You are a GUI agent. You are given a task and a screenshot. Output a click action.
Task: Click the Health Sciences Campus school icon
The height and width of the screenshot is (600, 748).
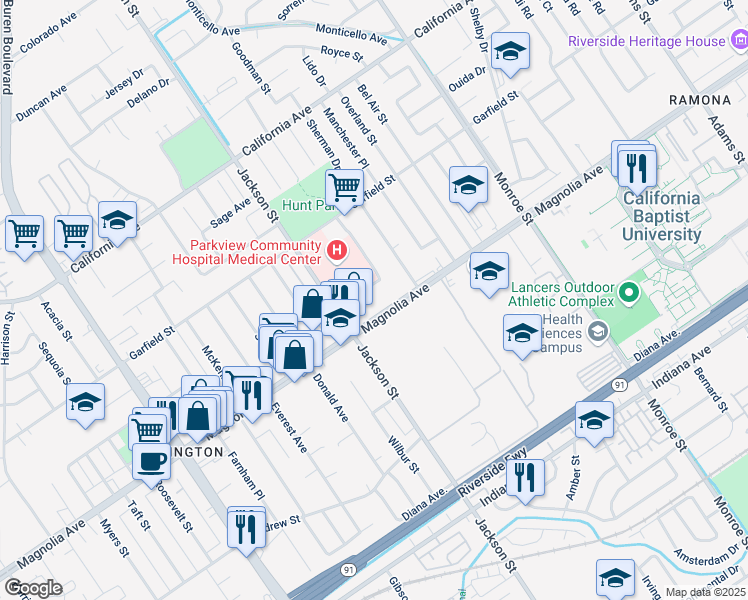[597, 331]
